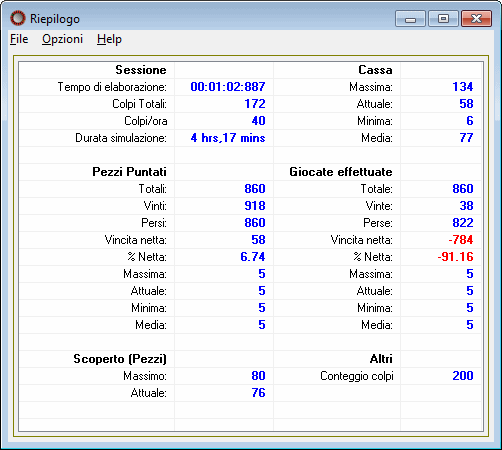The width and height of the screenshot is (502, 450).
Task: Select the Conteggio colpi value 200
Action: [x=463, y=376]
